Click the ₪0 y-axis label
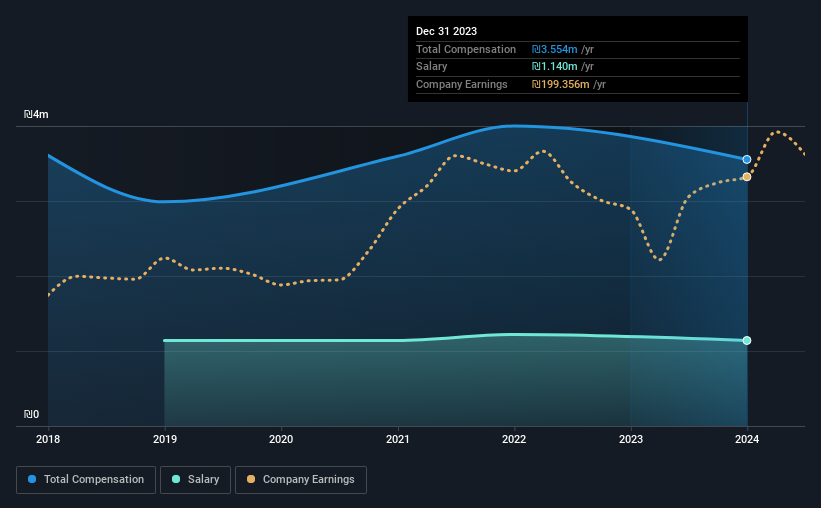 click(x=31, y=414)
